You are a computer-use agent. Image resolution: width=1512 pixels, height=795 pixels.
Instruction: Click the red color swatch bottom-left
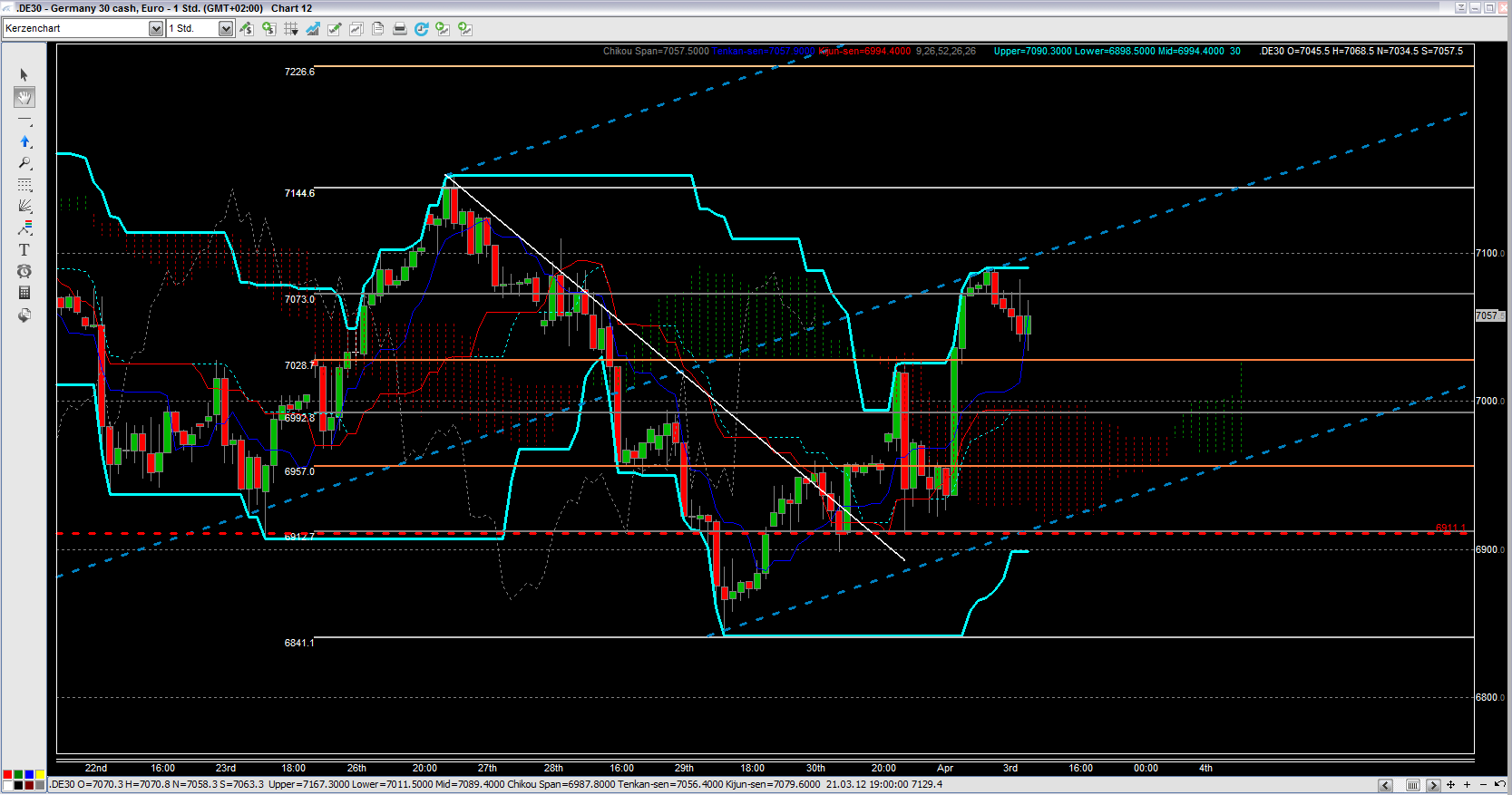[7, 775]
